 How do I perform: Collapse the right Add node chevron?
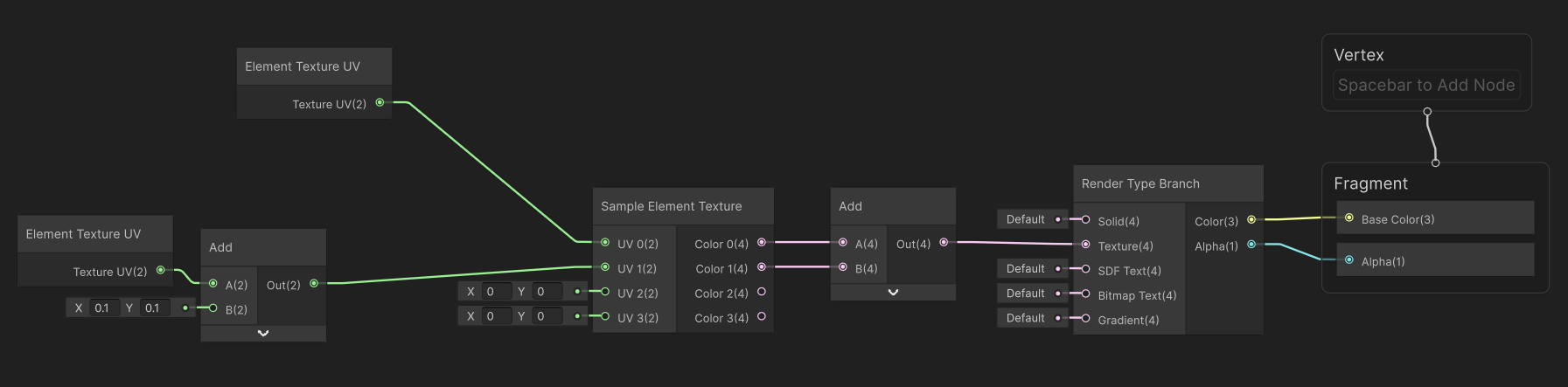pos(893,292)
